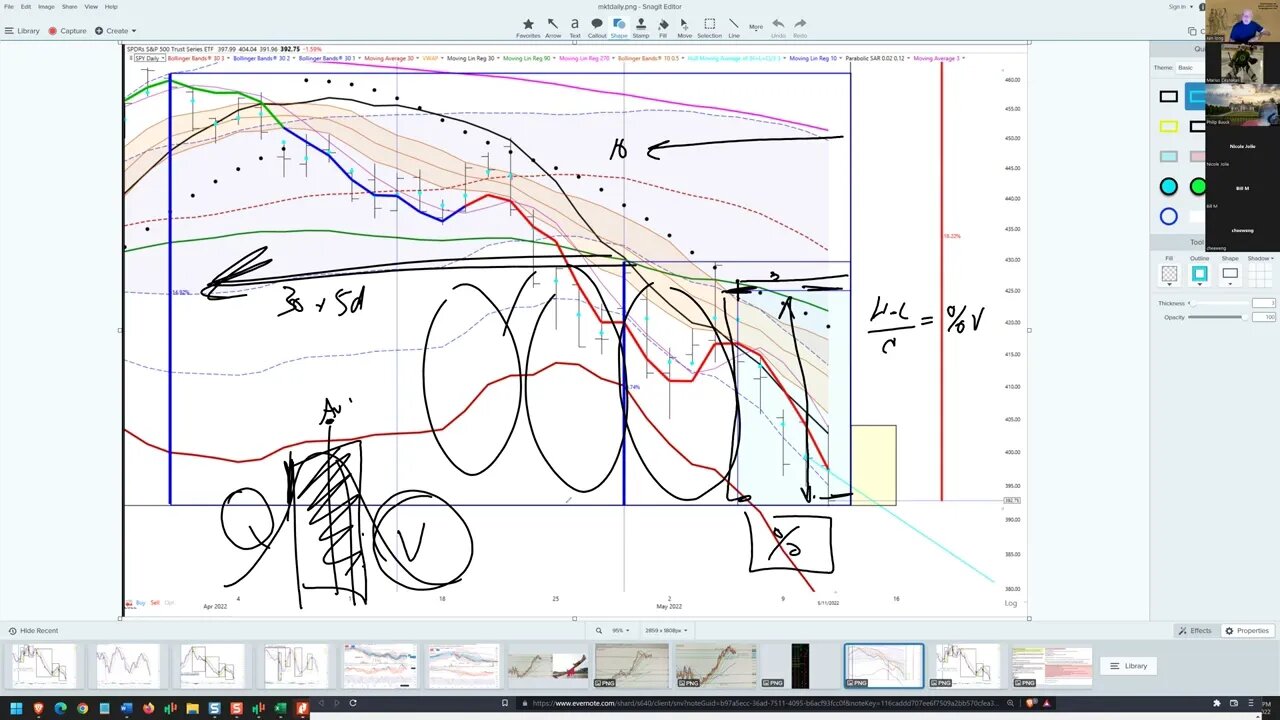This screenshot has height=720, width=1280.
Task: Select the last recent thumbnail with red text
Action: point(1051,666)
